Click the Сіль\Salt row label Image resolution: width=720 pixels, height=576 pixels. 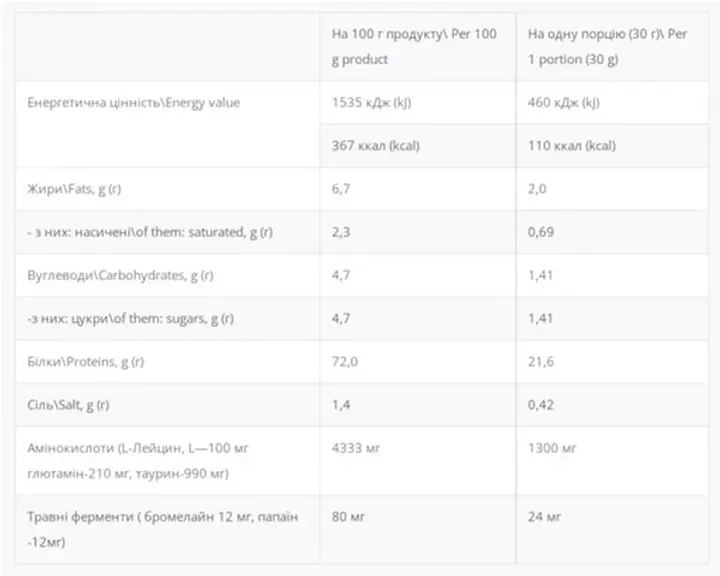68,405
